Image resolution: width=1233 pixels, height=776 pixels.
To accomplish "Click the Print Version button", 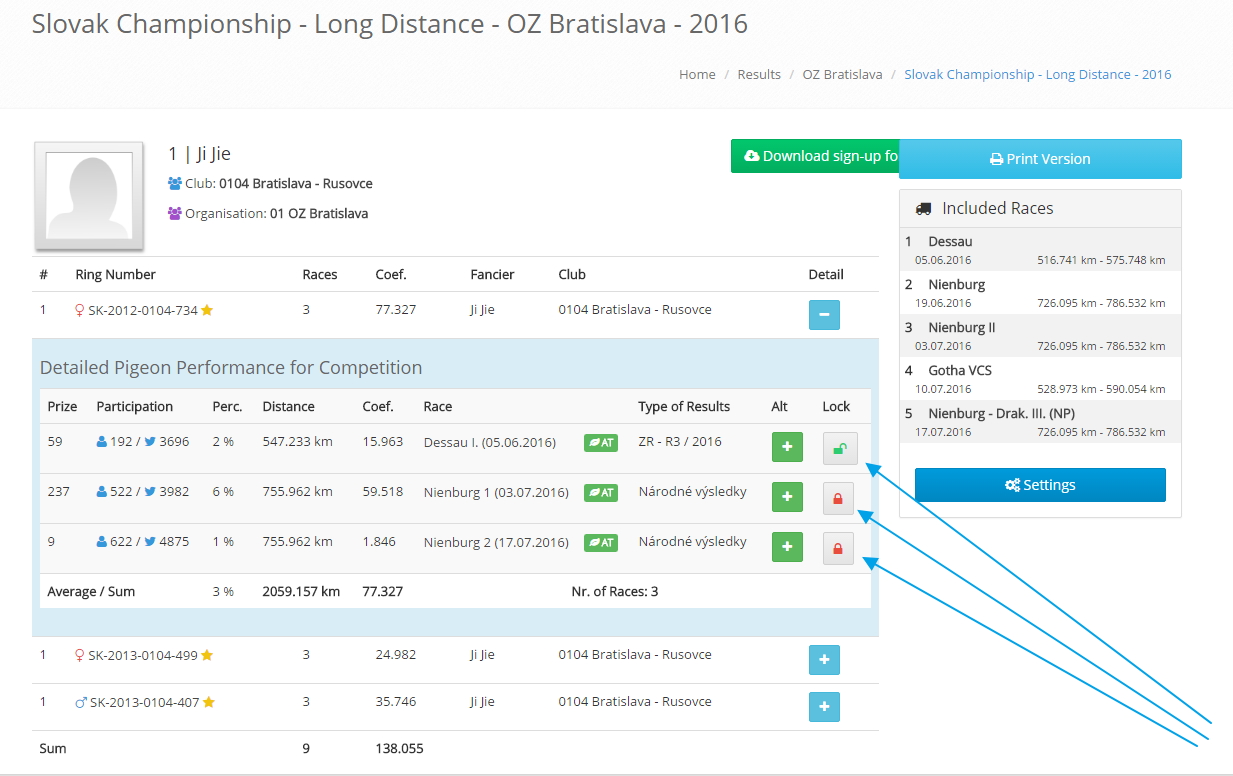I will point(1040,159).
